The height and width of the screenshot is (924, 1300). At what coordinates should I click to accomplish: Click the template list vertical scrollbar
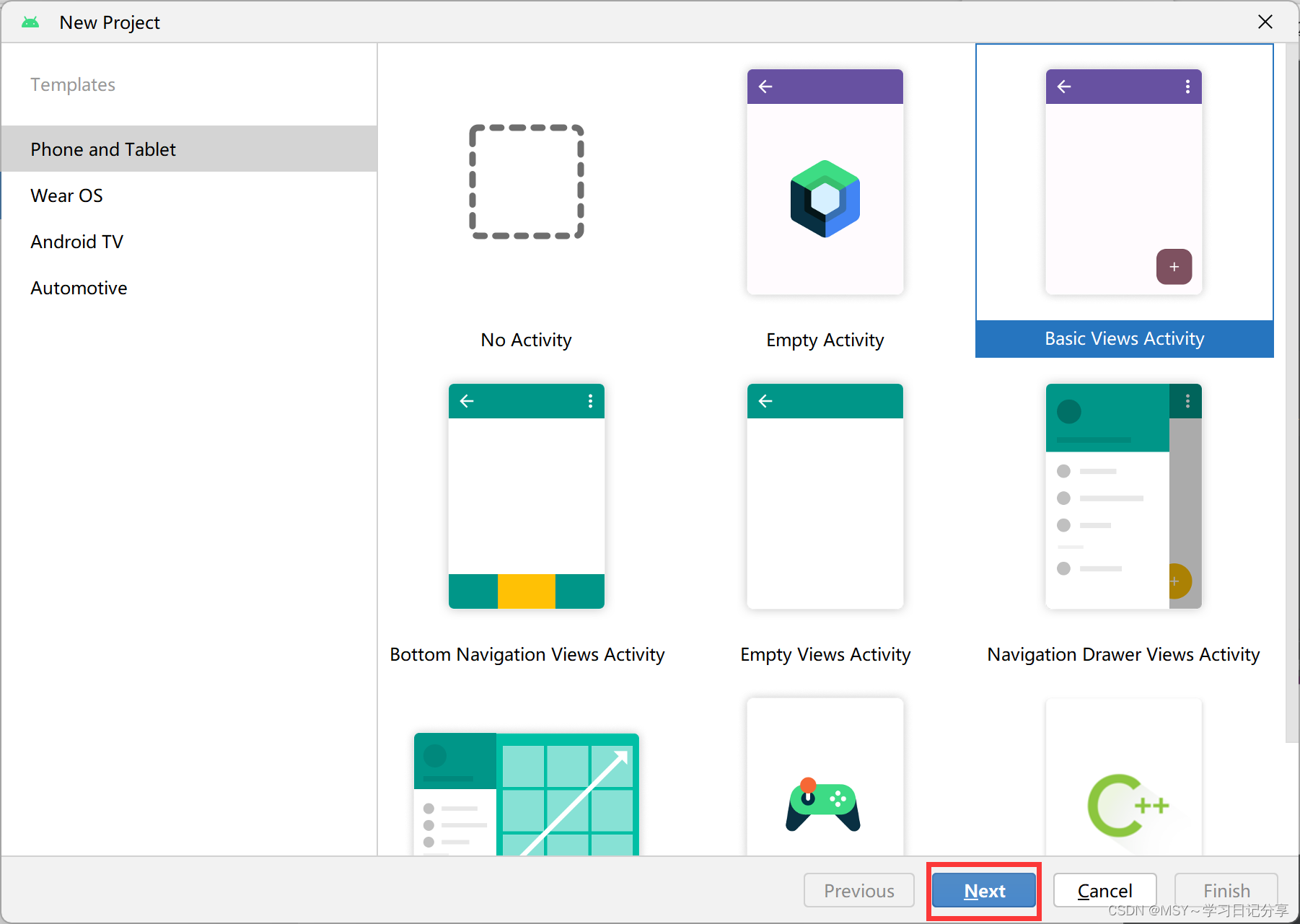(1291, 393)
